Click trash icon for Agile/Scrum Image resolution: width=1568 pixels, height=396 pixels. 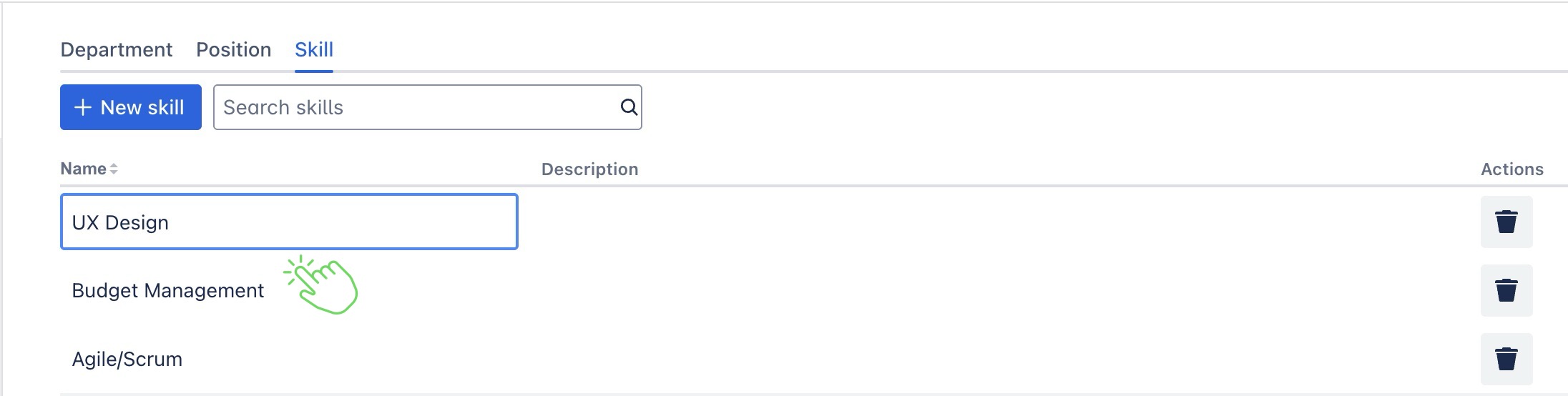coord(1506,359)
